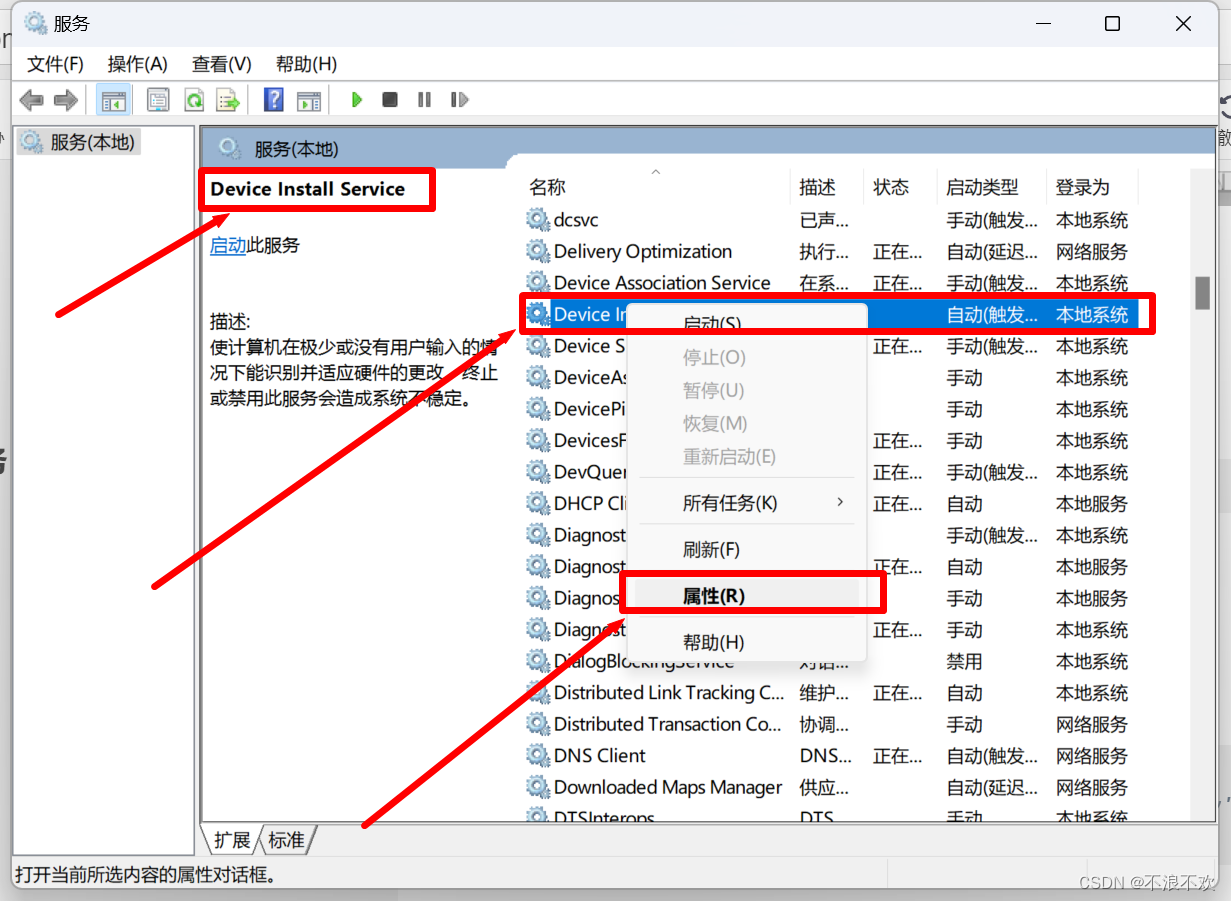This screenshot has width=1231, height=901.
Task: Open the 查看(V) menu
Action: pos(222,64)
